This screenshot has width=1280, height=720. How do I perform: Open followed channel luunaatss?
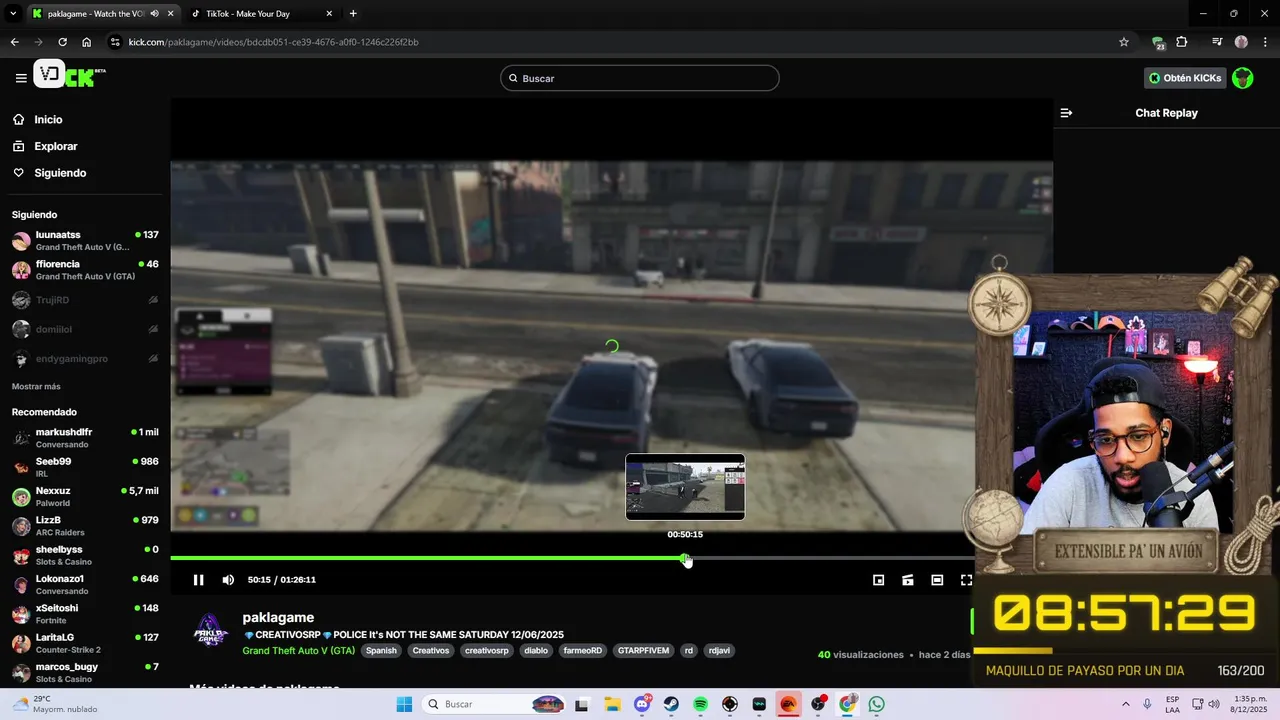point(85,241)
